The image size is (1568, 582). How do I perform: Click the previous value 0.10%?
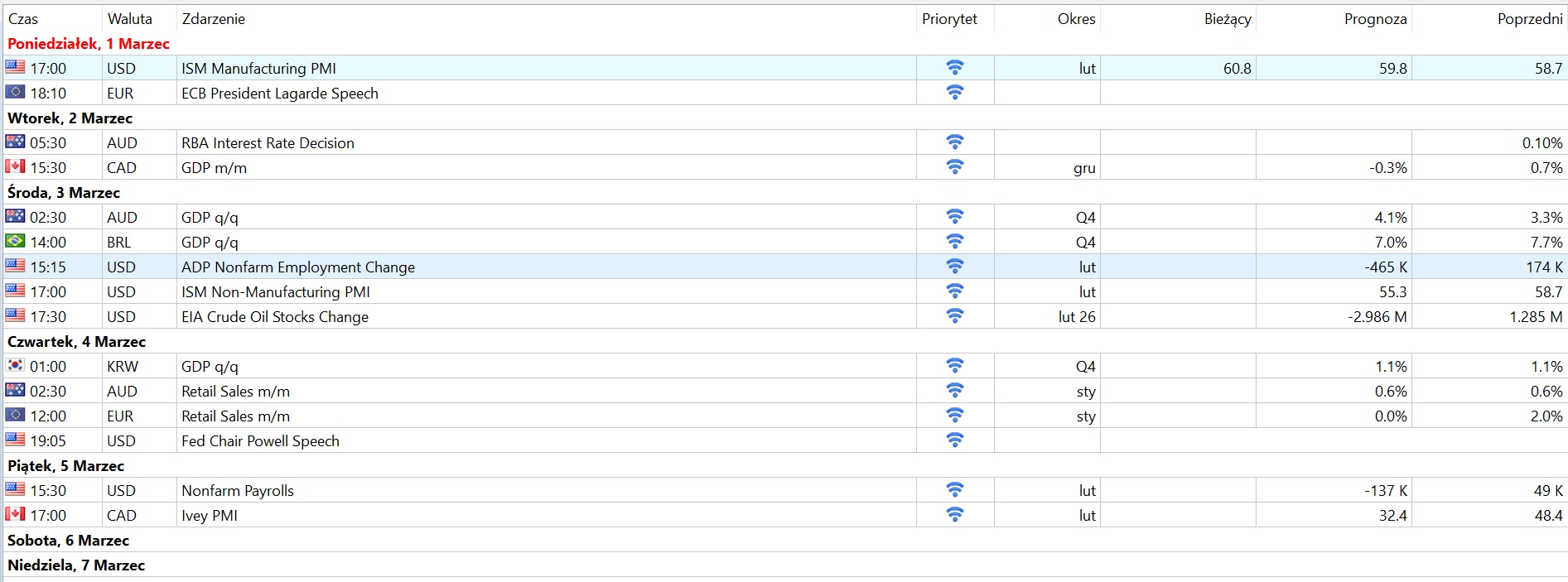click(1542, 142)
